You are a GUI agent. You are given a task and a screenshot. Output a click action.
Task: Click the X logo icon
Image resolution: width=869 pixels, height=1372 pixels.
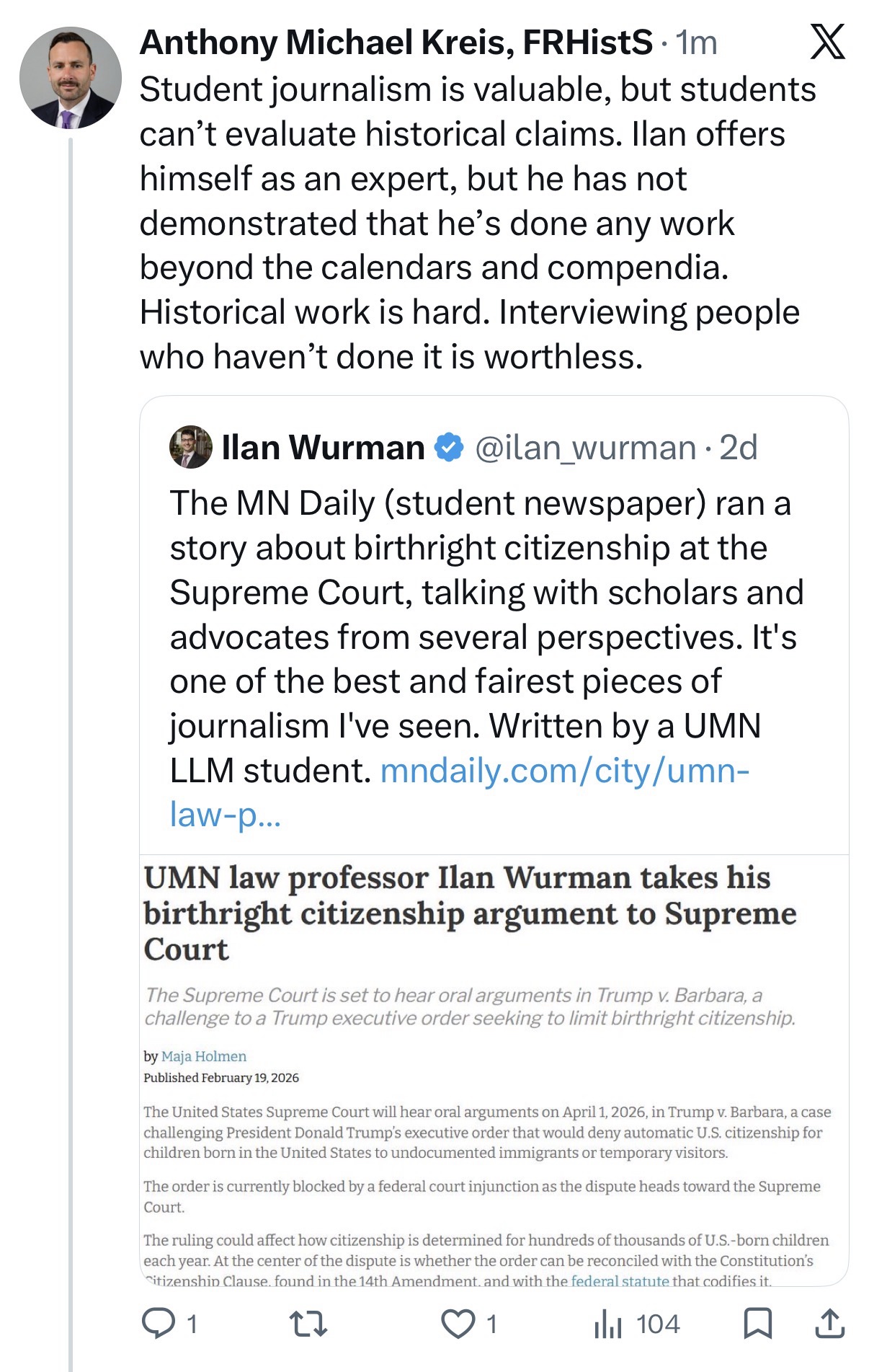coord(827,42)
